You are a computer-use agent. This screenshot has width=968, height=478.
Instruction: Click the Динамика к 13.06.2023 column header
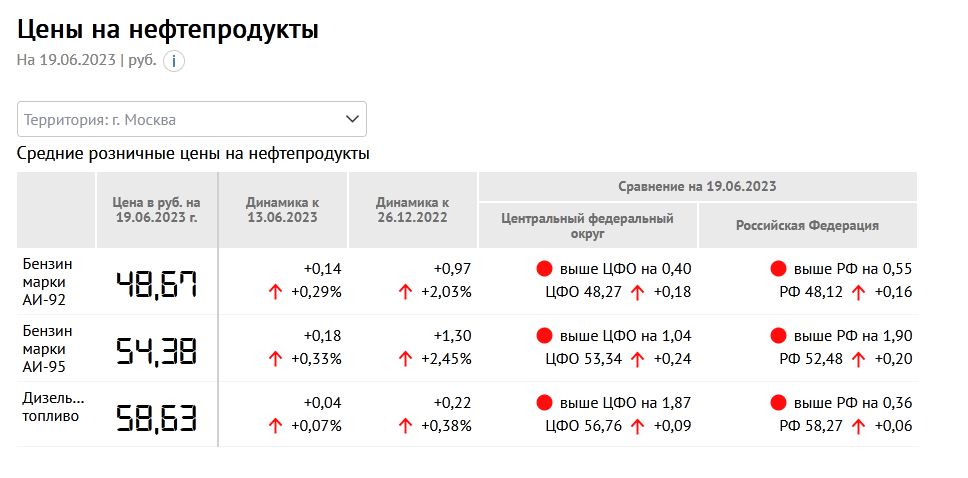click(282, 209)
